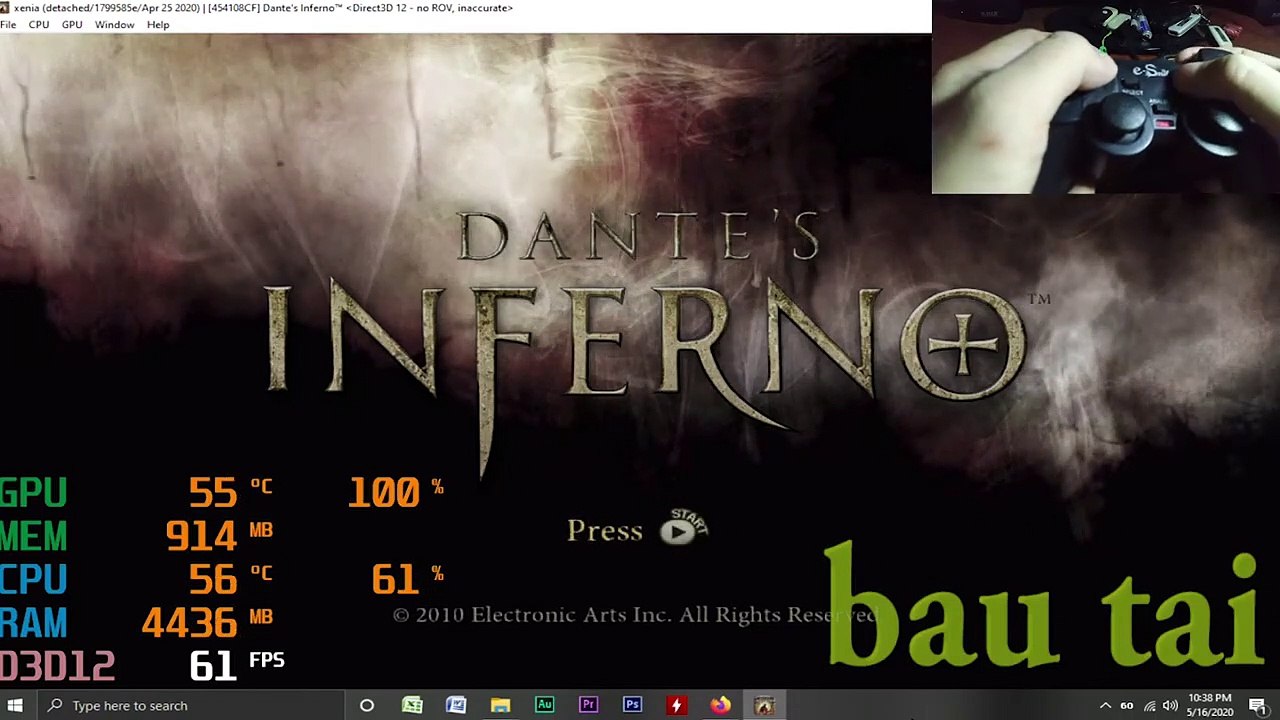Open Firefox from the taskbar
The width and height of the screenshot is (1280, 720).
pyautogui.click(x=720, y=706)
